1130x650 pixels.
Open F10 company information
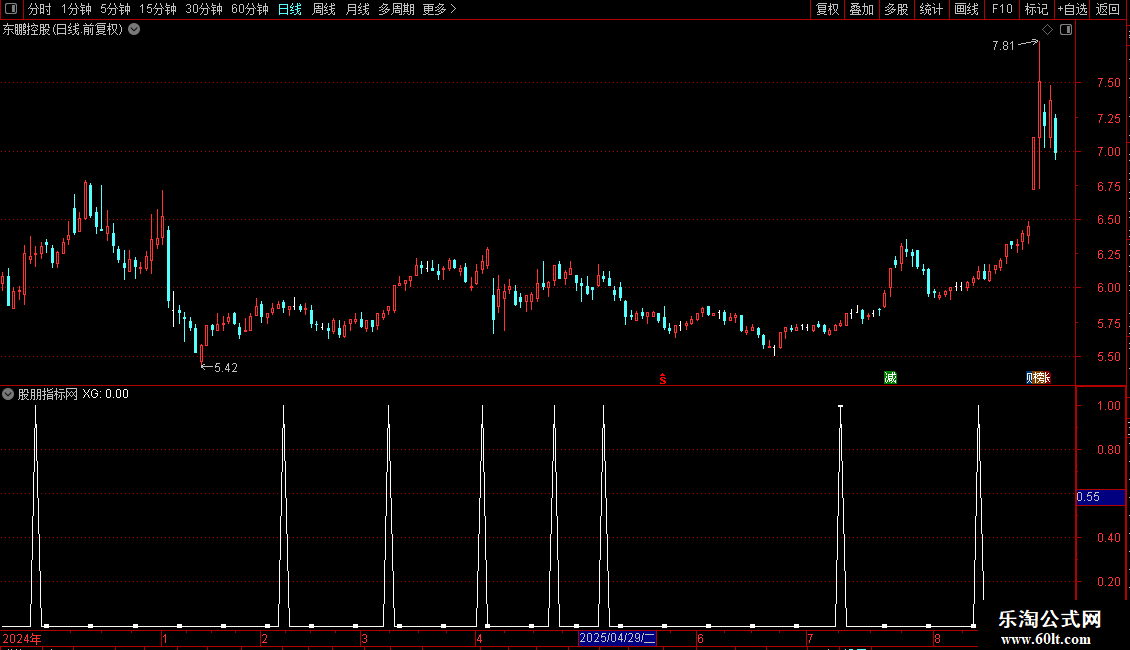pyautogui.click(x=1002, y=9)
